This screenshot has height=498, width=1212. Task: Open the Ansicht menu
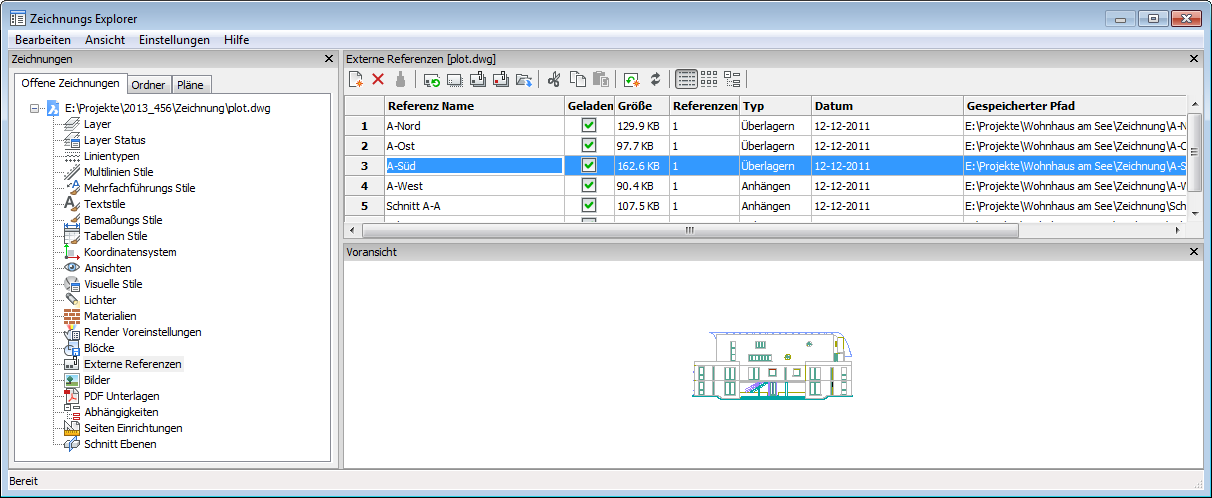coord(105,40)
